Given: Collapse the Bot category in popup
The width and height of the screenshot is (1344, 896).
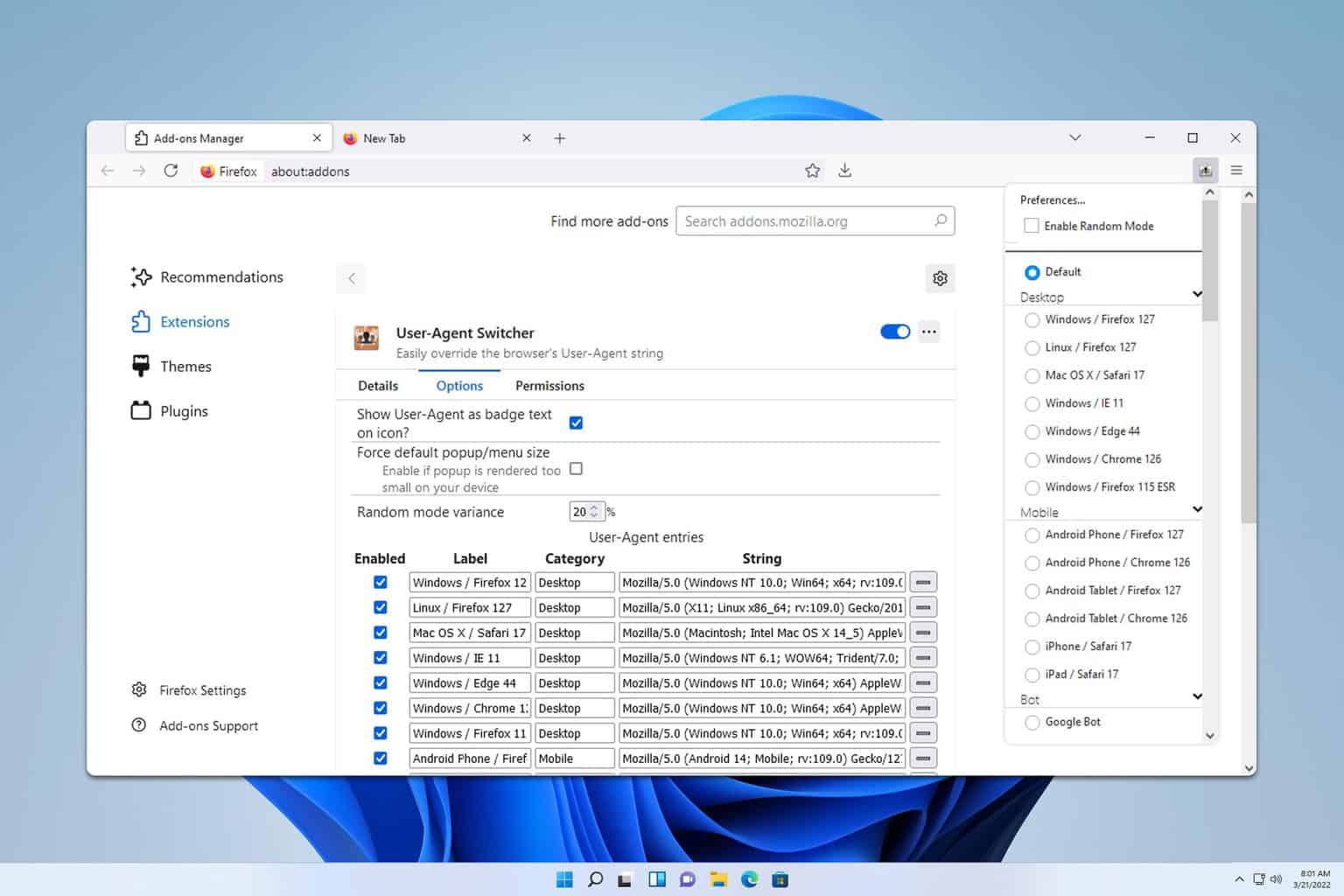Looking at the screenshot, I should click(x=1197, y=696).
